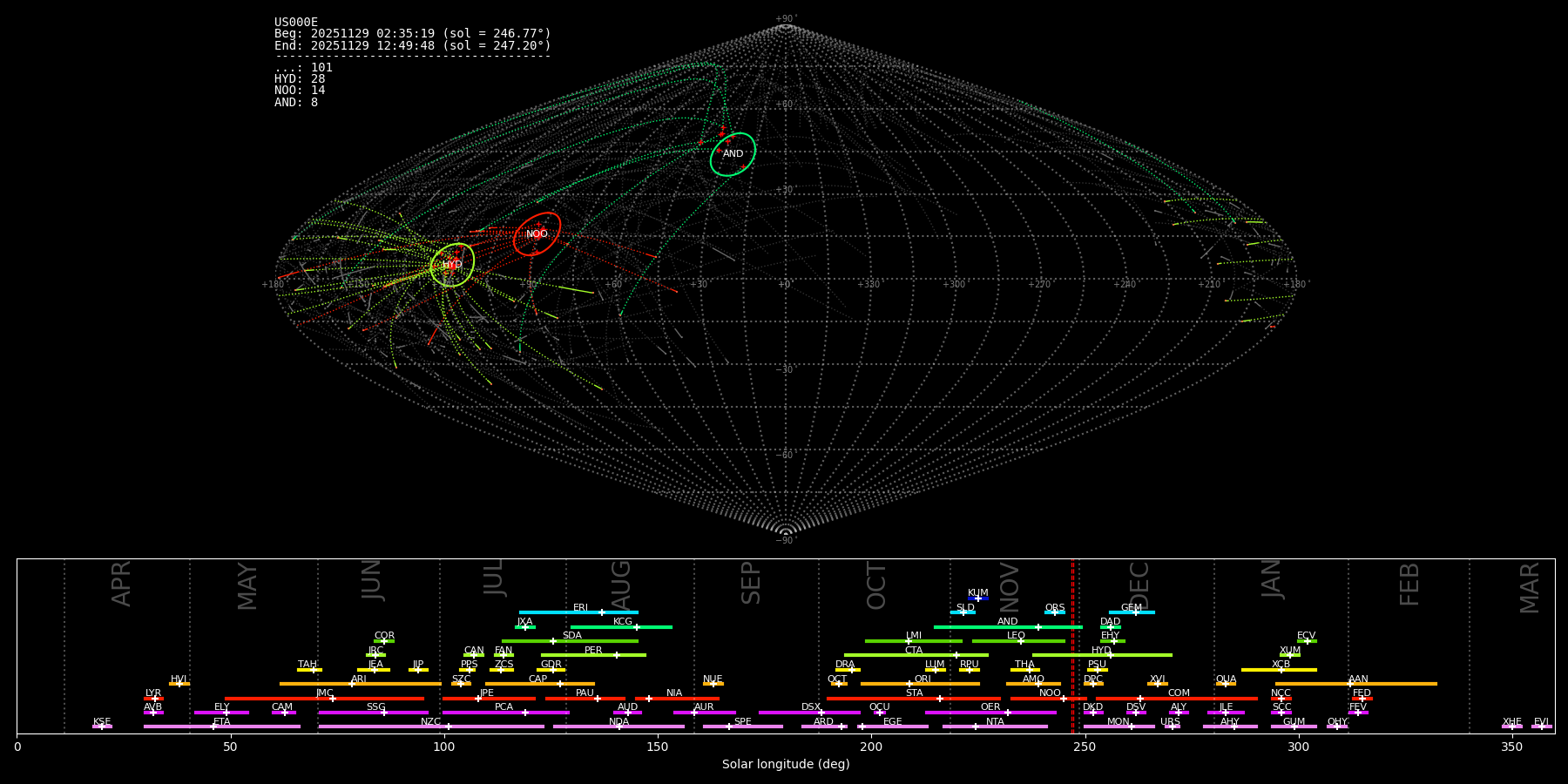1568x784 pixels.
Task: Click the ETA shower label in timeline
Action: click(221, 722)
